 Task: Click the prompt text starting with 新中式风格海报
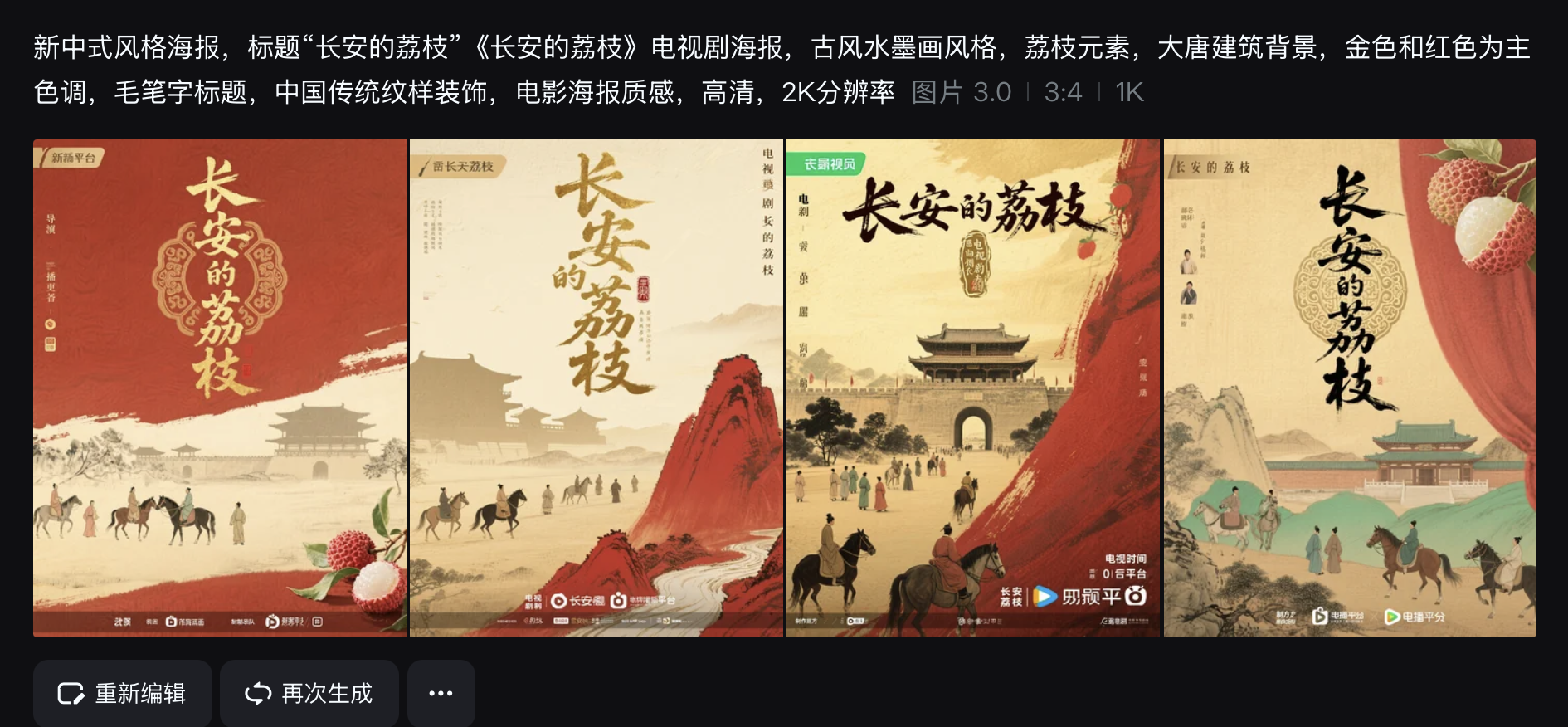click(782, 70)
